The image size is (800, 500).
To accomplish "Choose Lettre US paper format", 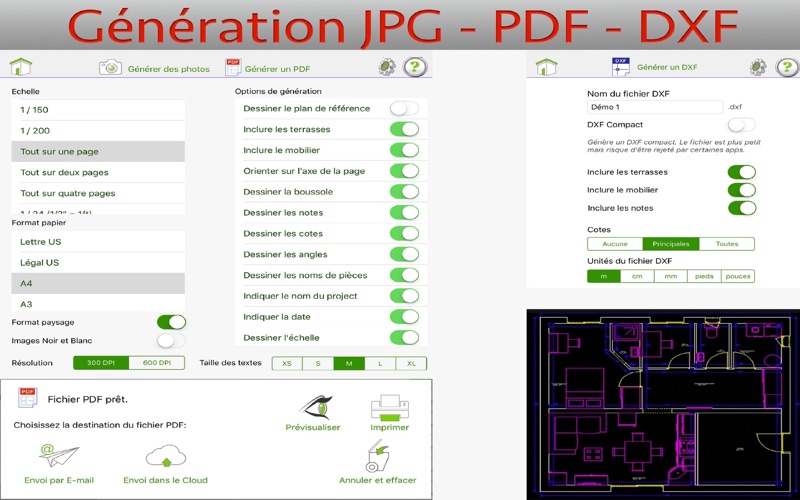I will 98,242.
